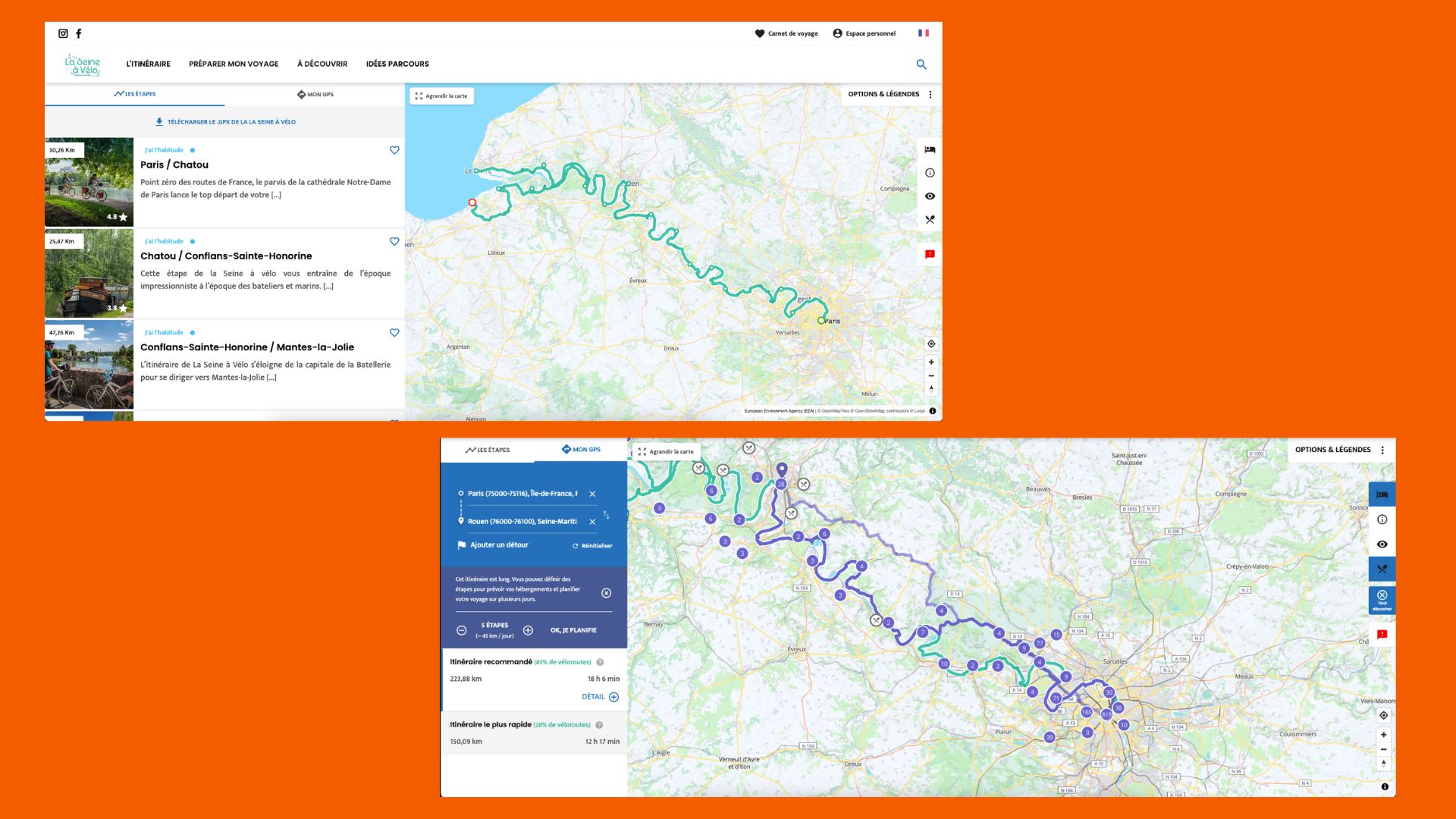Toggle restaurants layer in top map

coord(930,220)
